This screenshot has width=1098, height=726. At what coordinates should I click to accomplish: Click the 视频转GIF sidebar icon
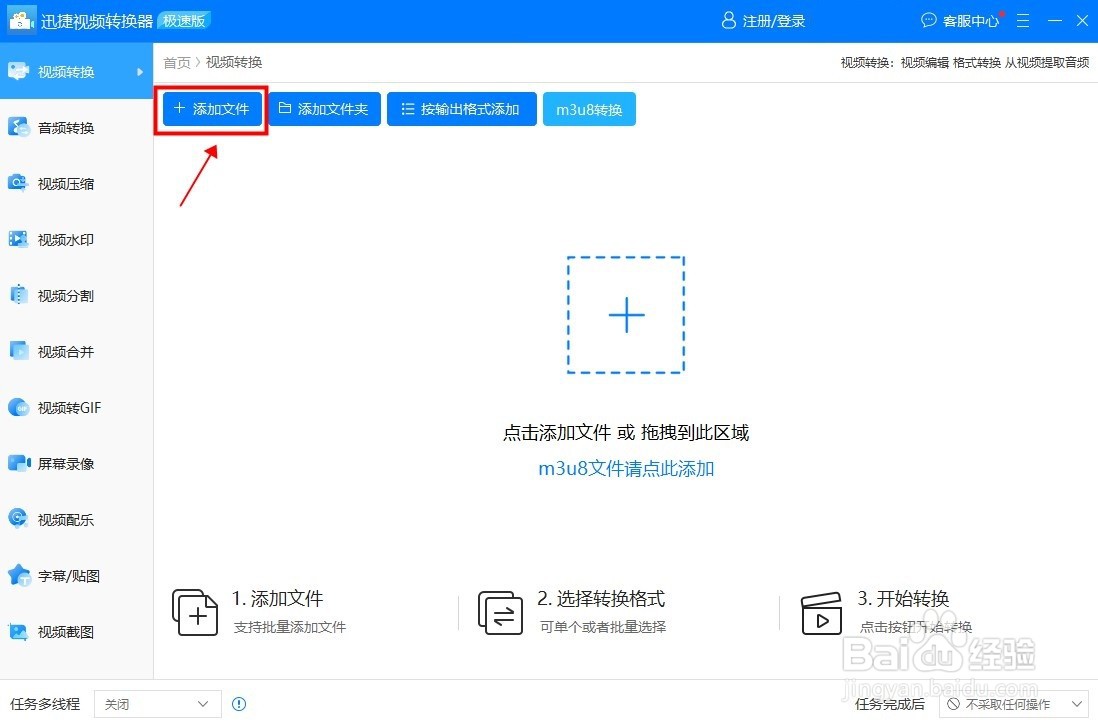18,407
